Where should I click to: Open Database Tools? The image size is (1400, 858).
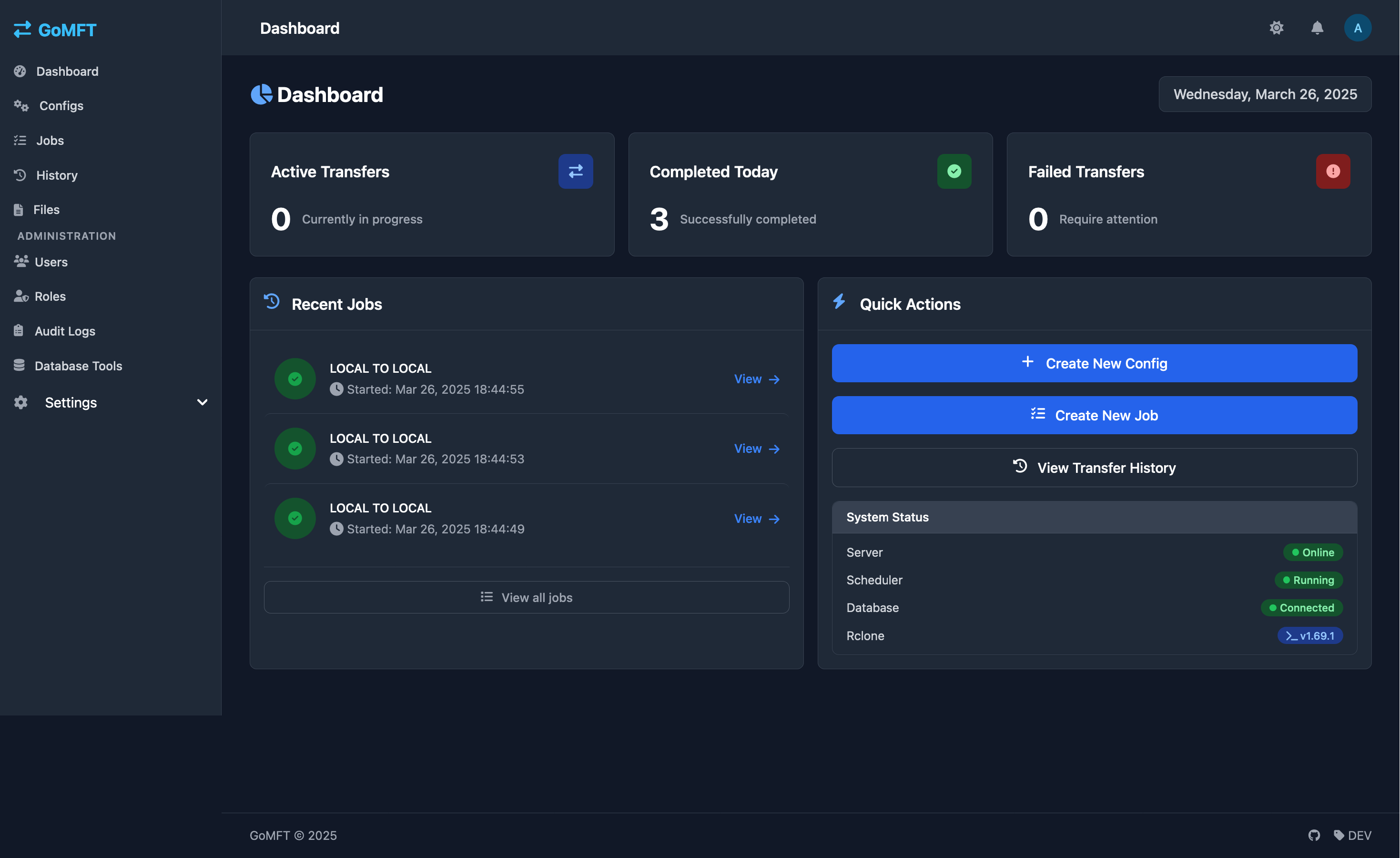[78, 365]
